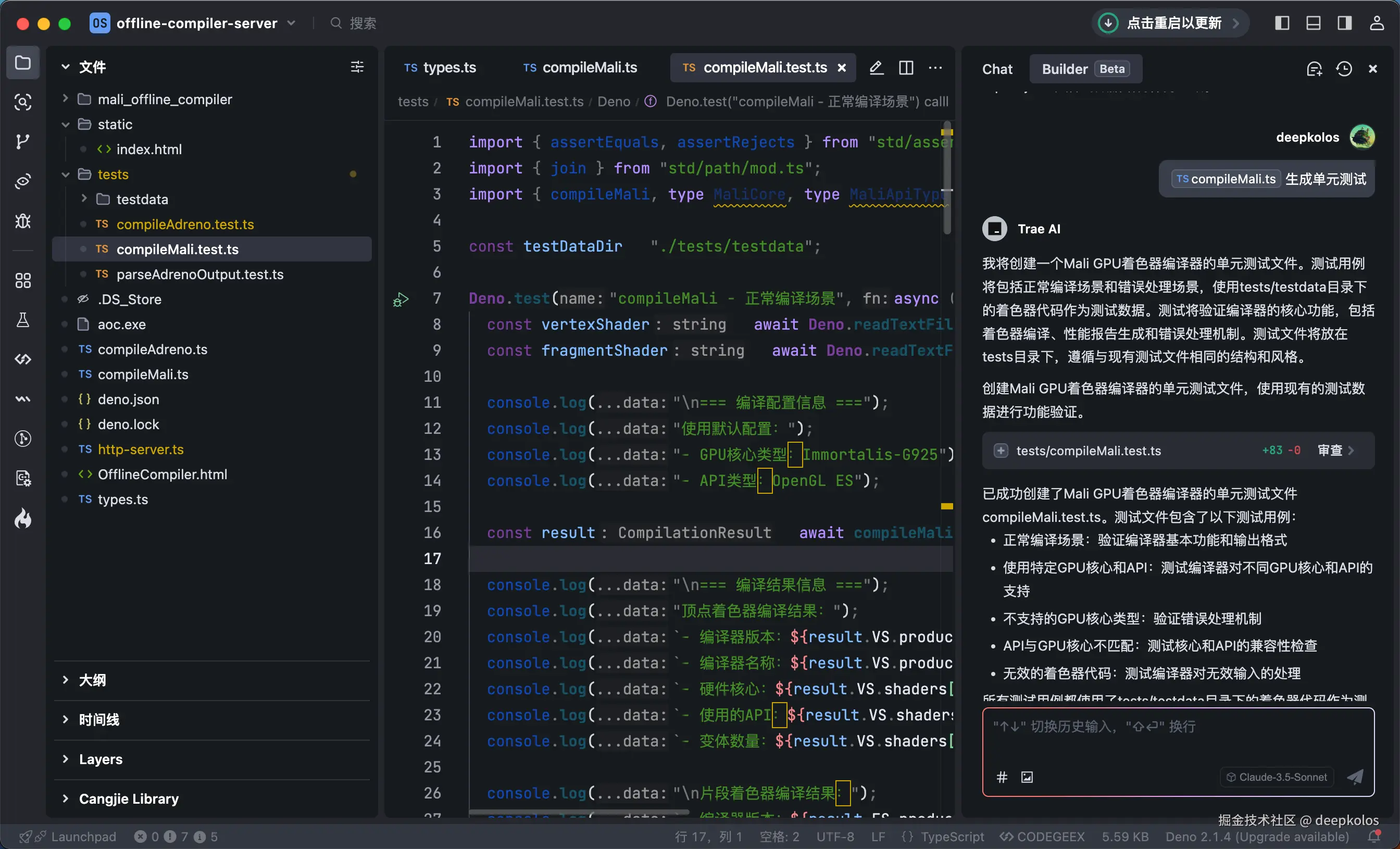1400x849 pixels.
Task: Click split editor layout icon
Action: coord(906,68)
